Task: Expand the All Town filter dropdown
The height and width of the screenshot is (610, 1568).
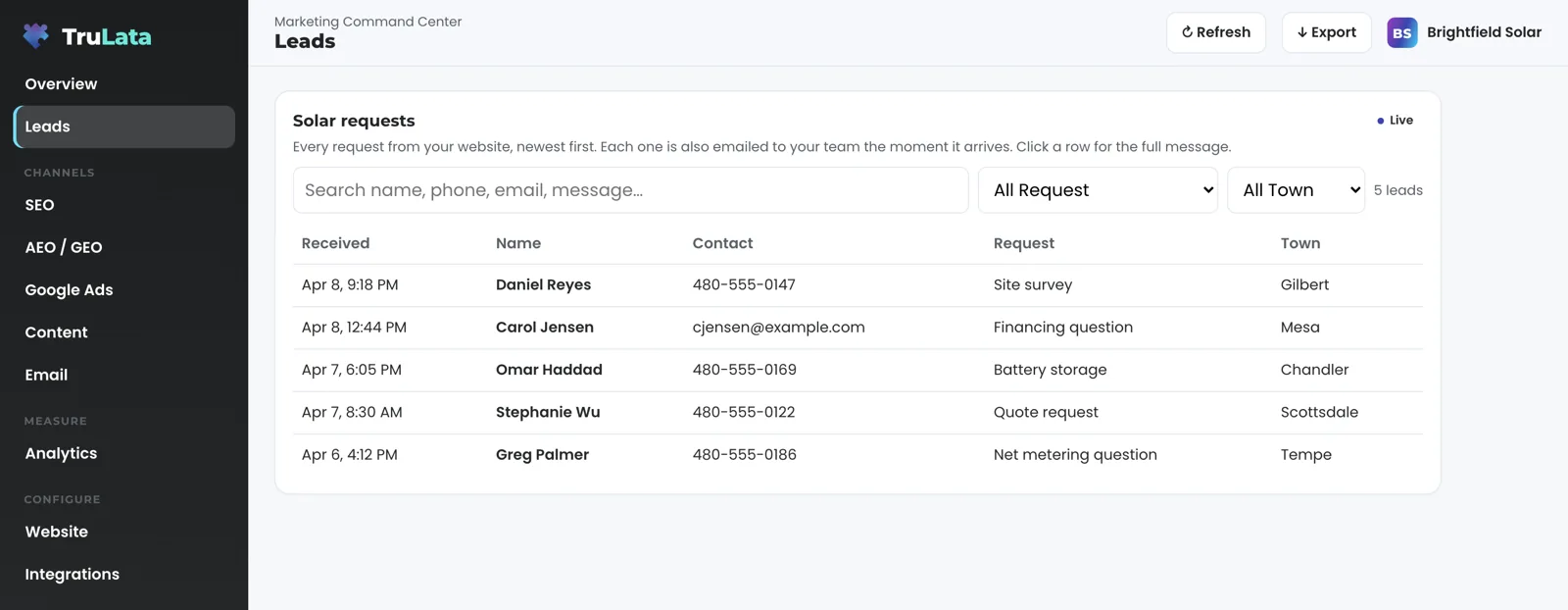Action: (x=1297, y=190)
